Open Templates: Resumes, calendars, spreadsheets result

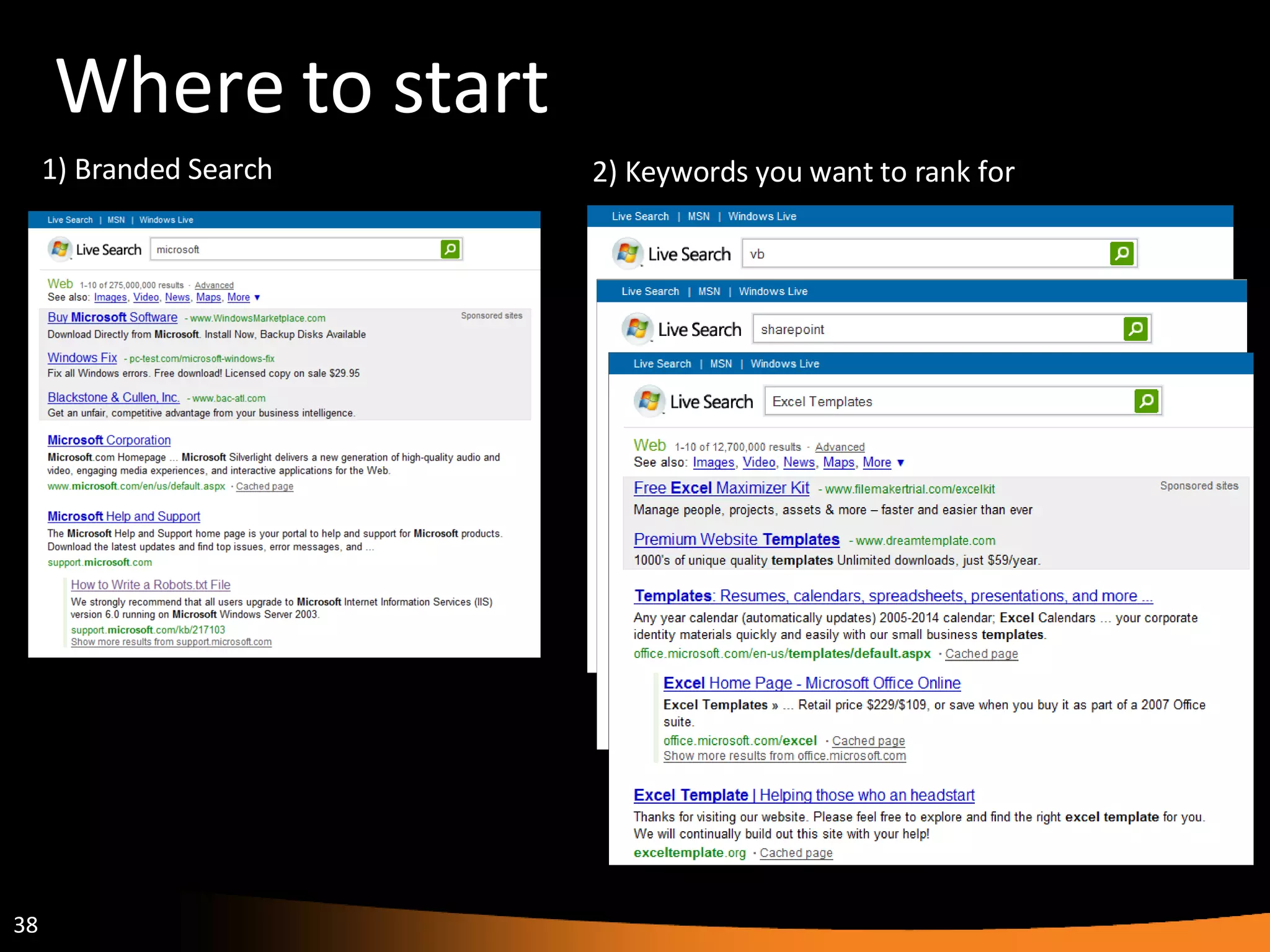click(x=893, y=596)
